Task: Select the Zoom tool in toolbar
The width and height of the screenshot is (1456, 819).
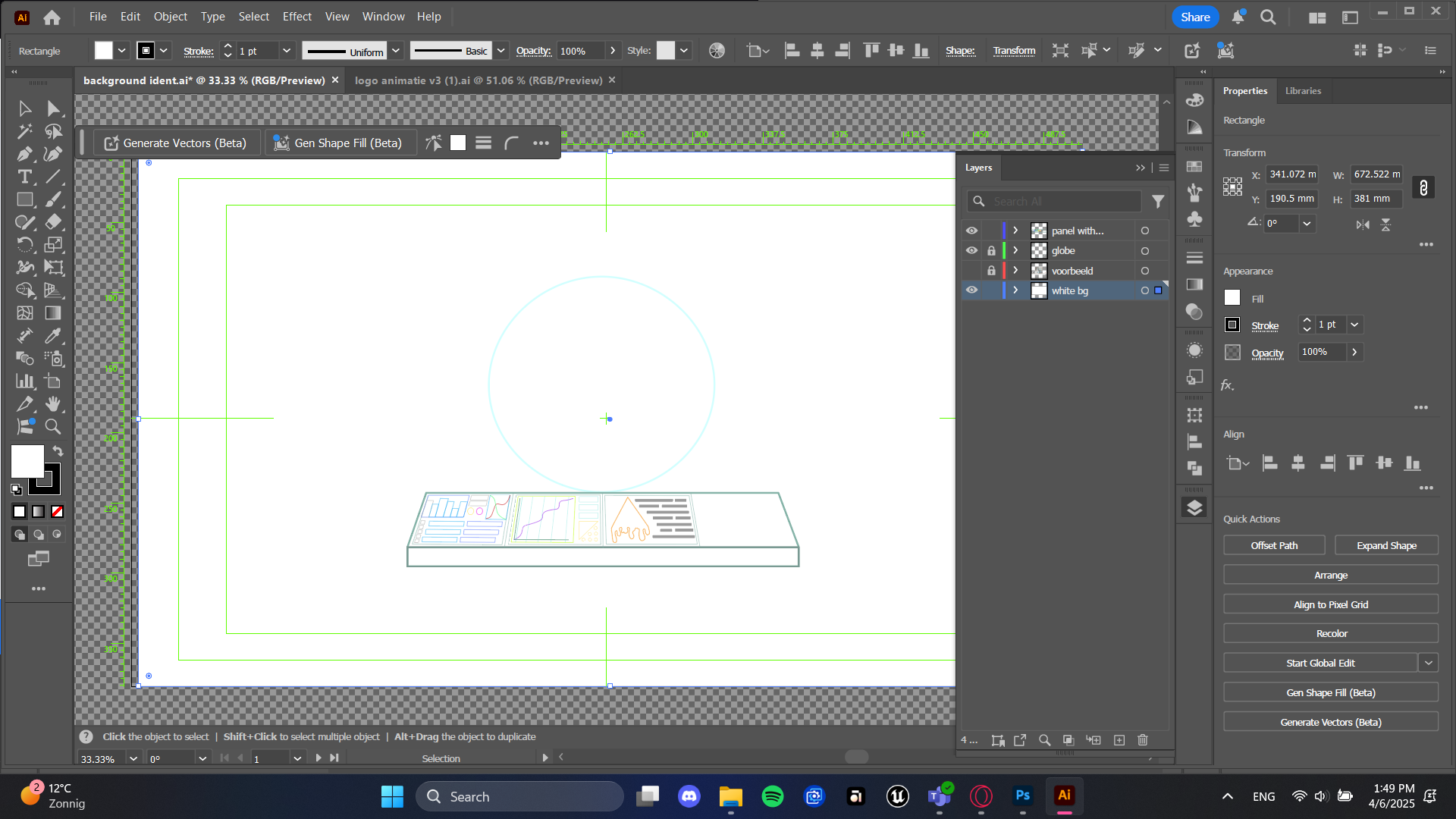Action: point(53,427)
